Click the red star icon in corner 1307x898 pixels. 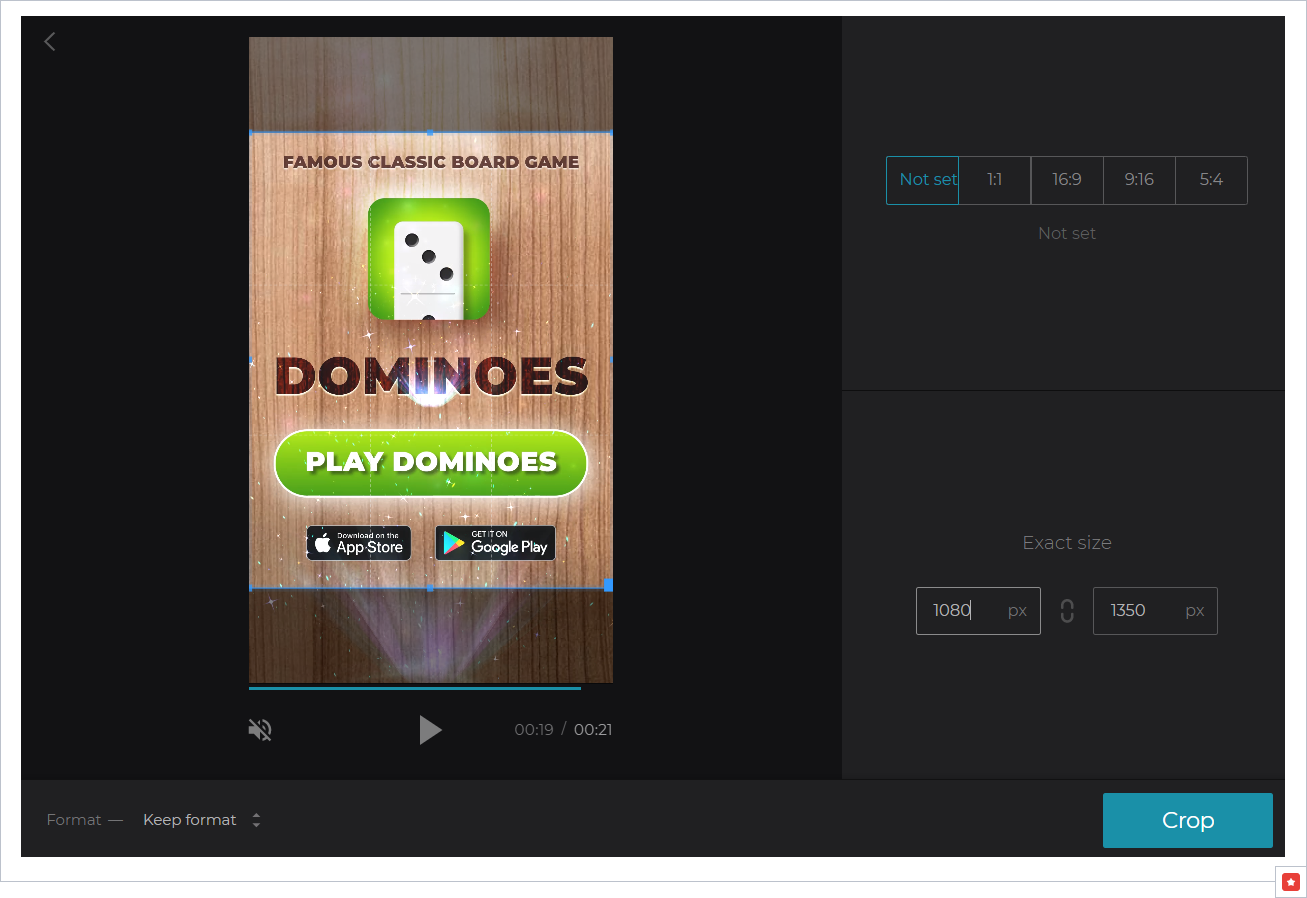pos(1291,882)
